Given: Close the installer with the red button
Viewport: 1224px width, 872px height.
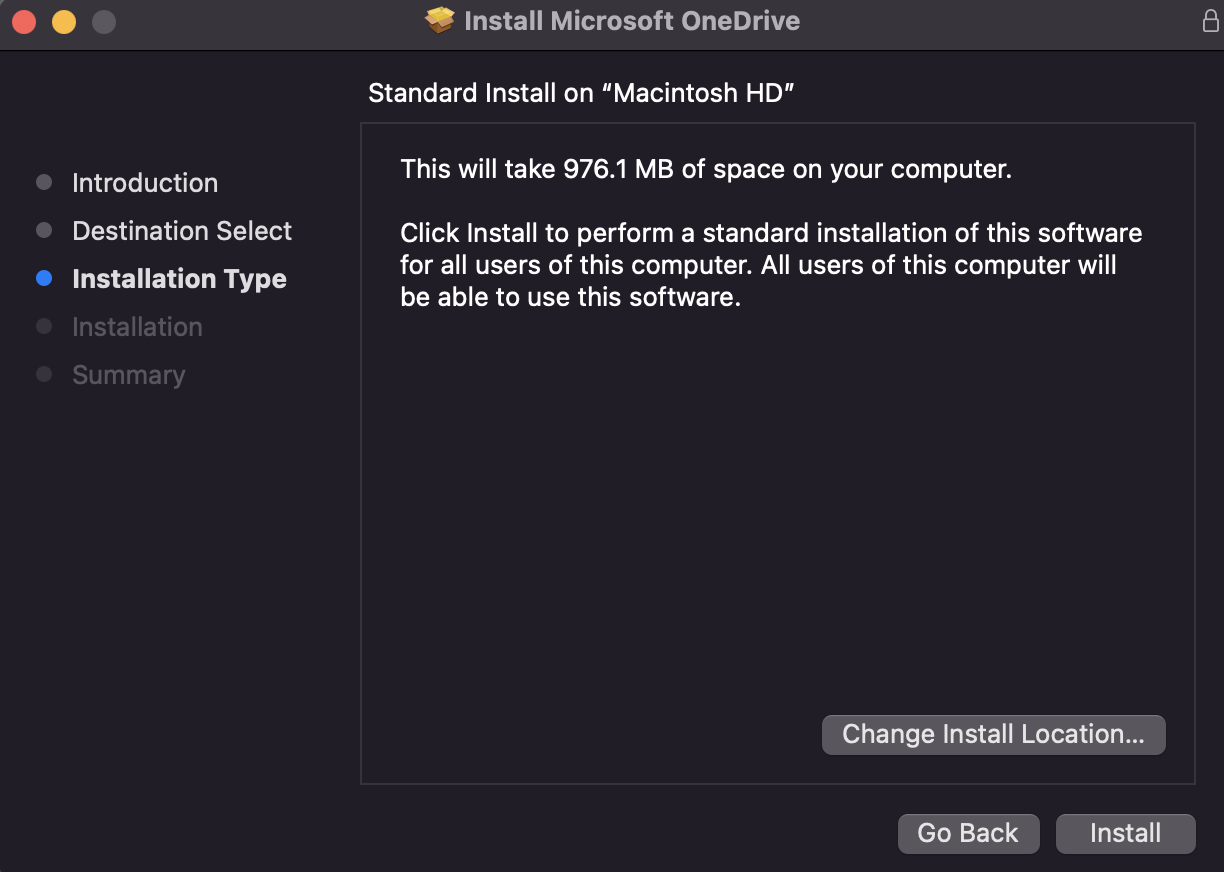Looking at the screenshot, I should [24, 21].
